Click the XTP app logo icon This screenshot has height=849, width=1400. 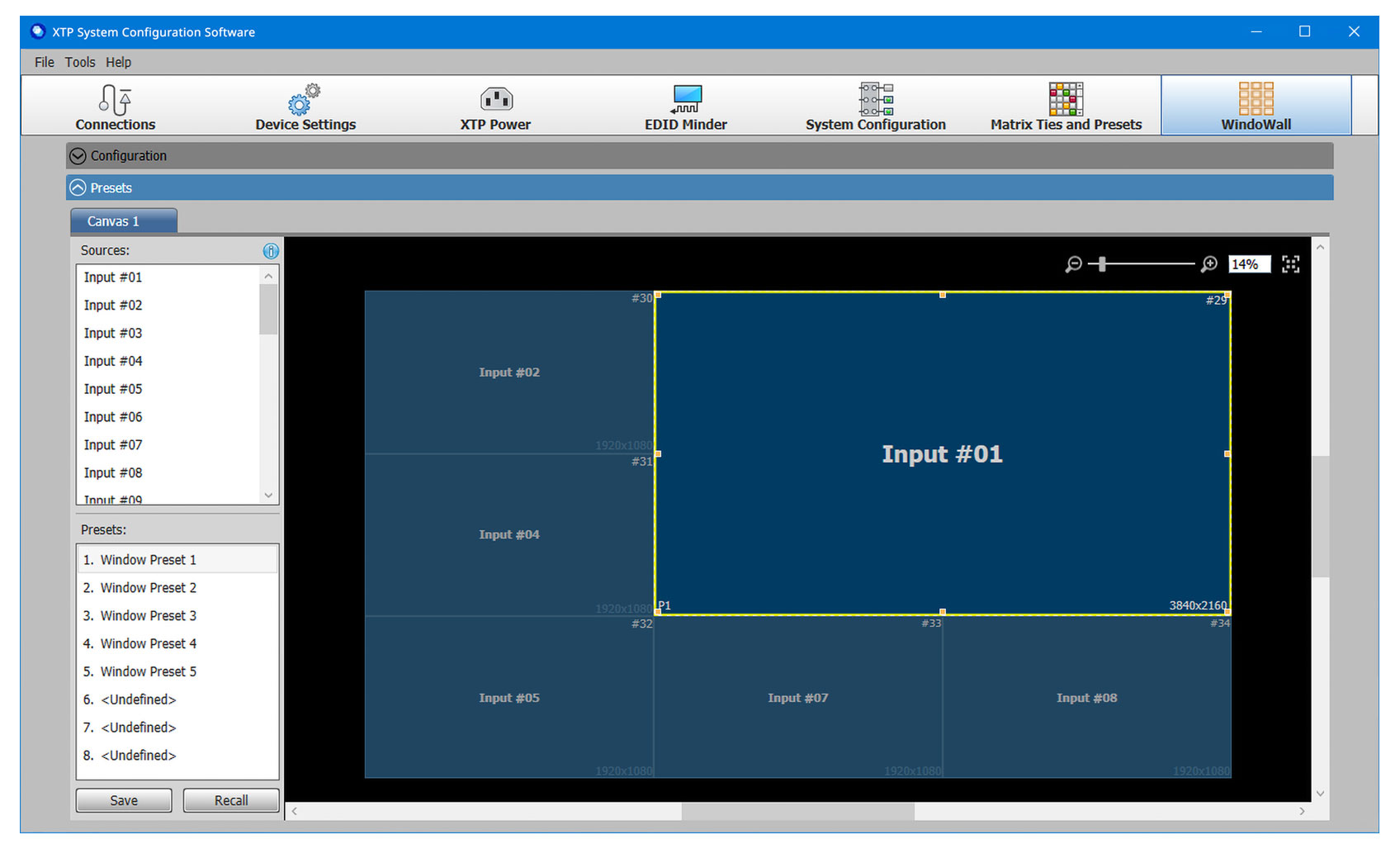[37, 31]
